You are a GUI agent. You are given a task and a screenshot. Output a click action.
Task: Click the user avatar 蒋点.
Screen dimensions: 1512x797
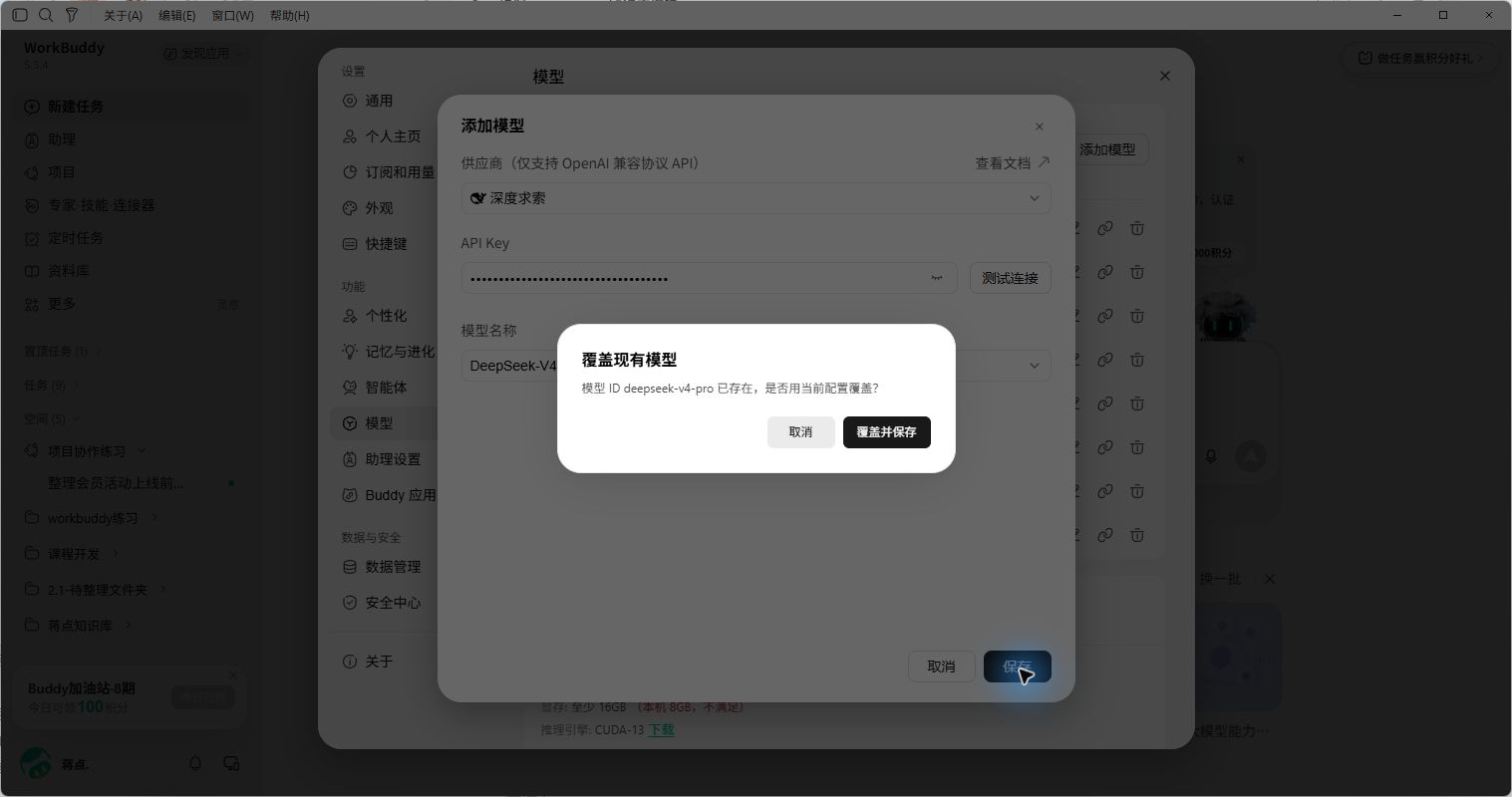point(36,764)
